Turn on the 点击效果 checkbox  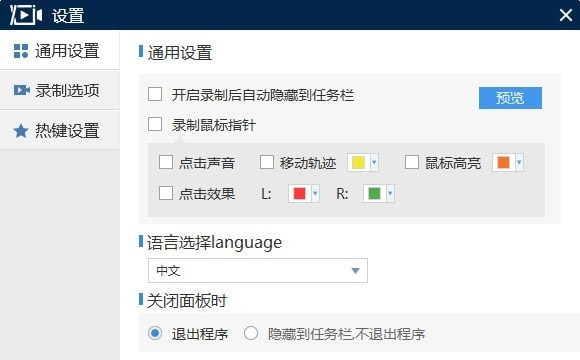(x=166, y=193)
